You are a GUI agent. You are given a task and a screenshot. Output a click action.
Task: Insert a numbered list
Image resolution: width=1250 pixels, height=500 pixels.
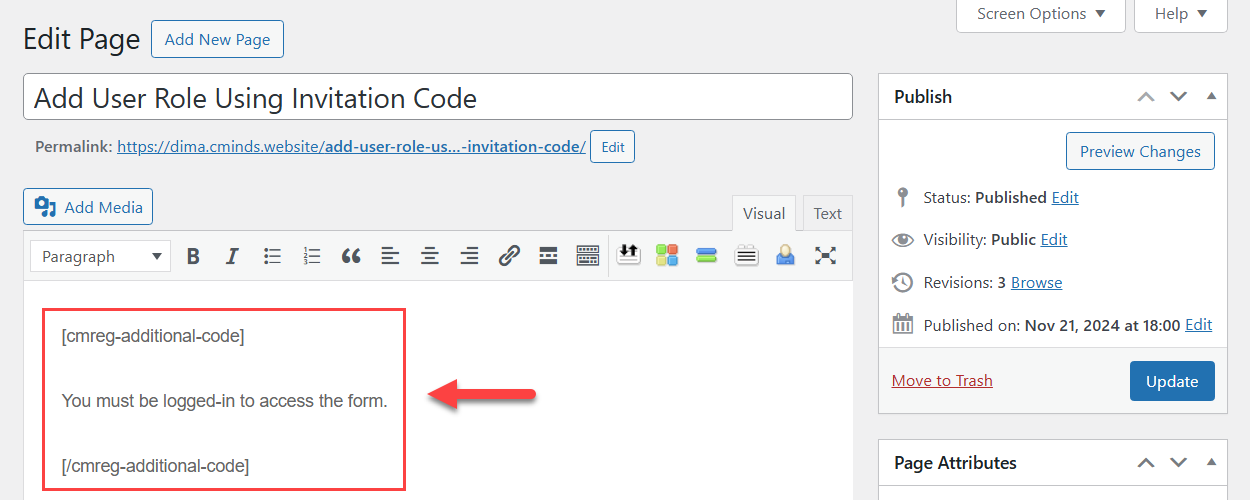click(311, 256)
